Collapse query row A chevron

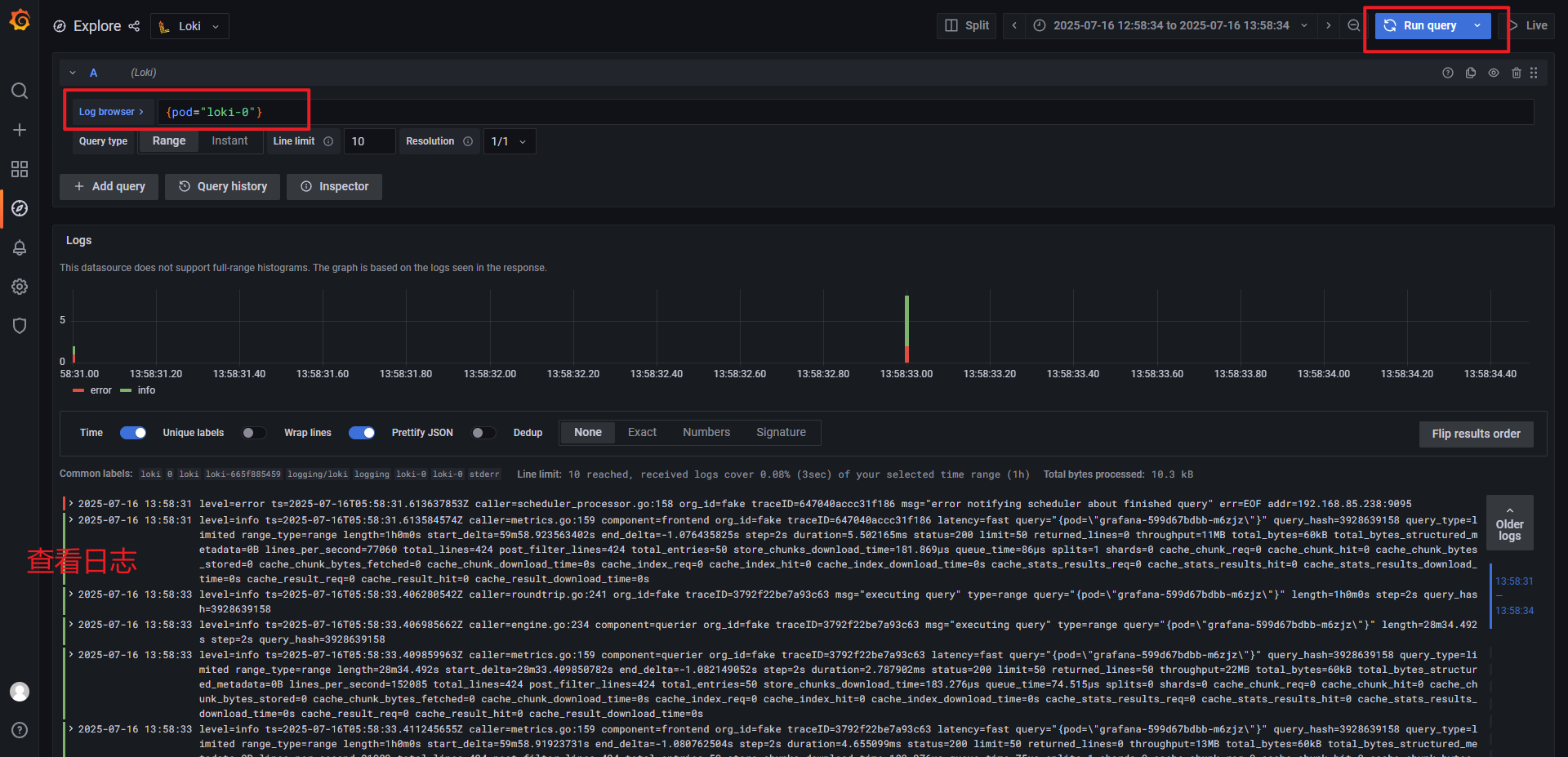click(73, 73)
